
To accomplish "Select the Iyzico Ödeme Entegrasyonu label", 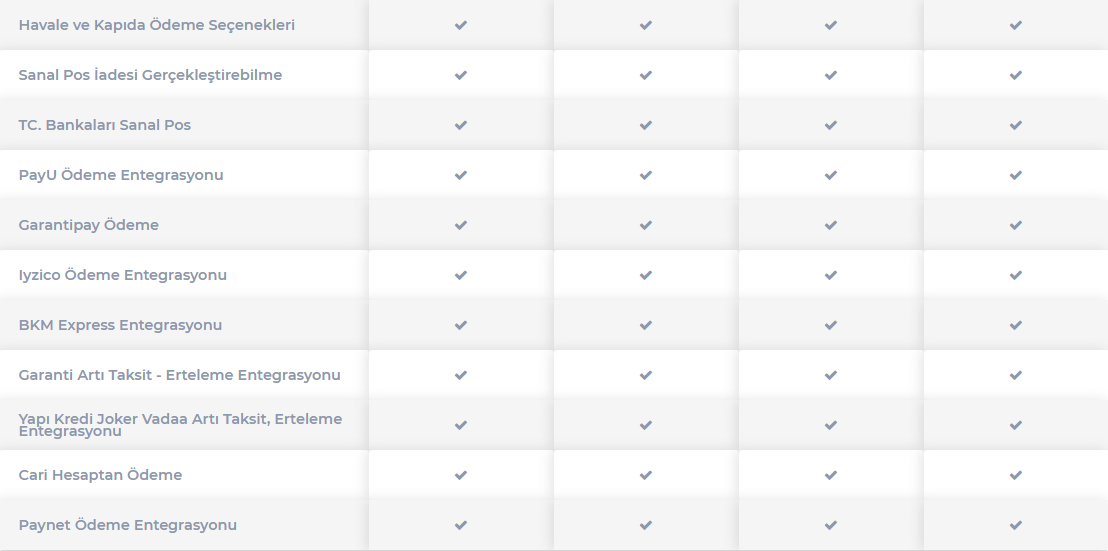I will point(123,276).
